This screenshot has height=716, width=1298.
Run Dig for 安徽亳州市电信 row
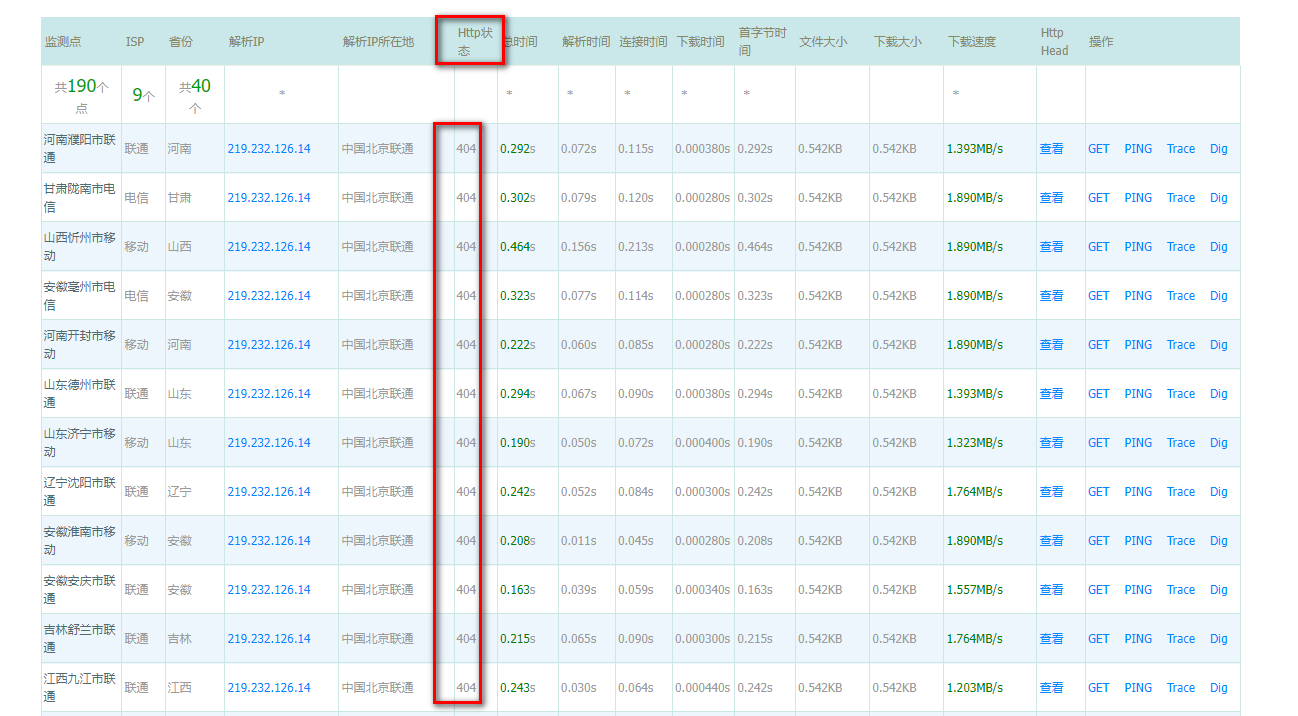1219,296
